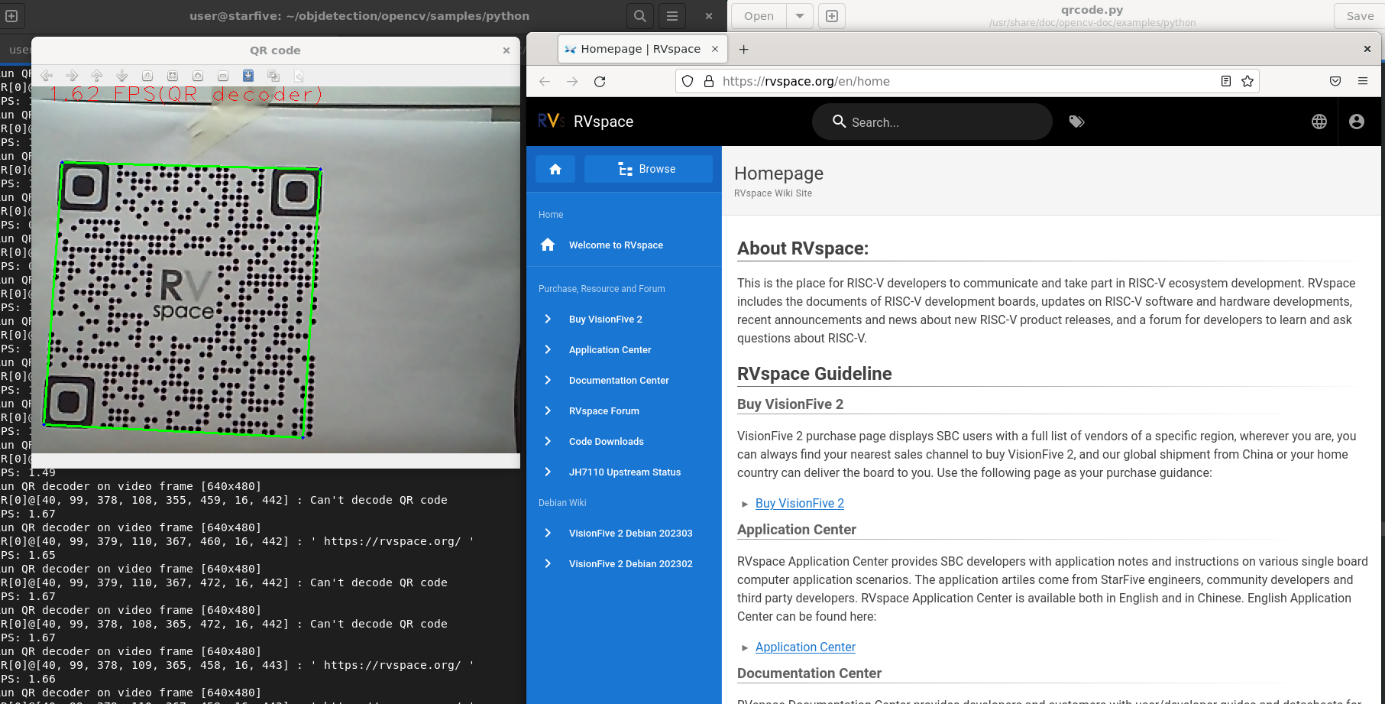Open terminal search magnifier icon

[640, 16]
